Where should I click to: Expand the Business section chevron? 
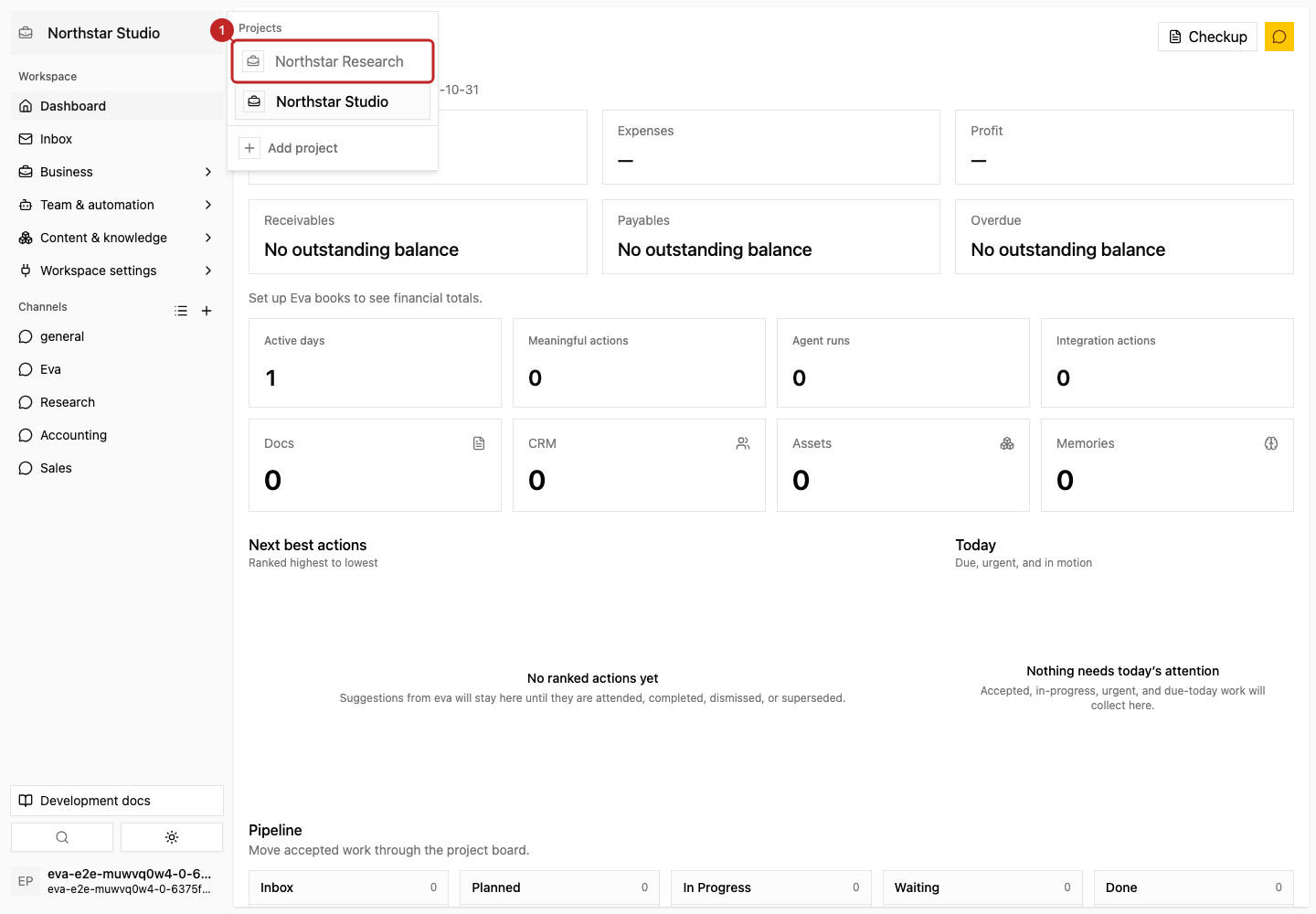(x=208, y=172)
